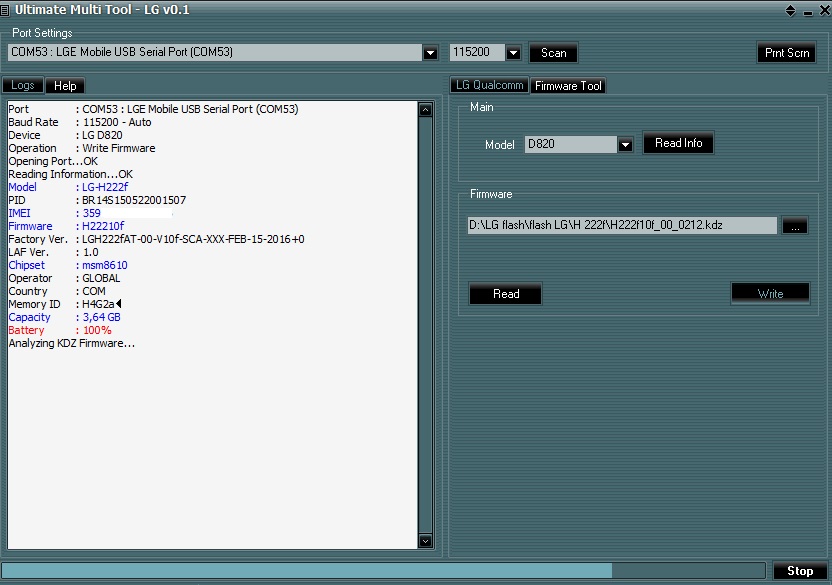Viewport: 832px width, 585px height.
Task: Click the Prnt Scrn button
Action: [x=786, y=53]
